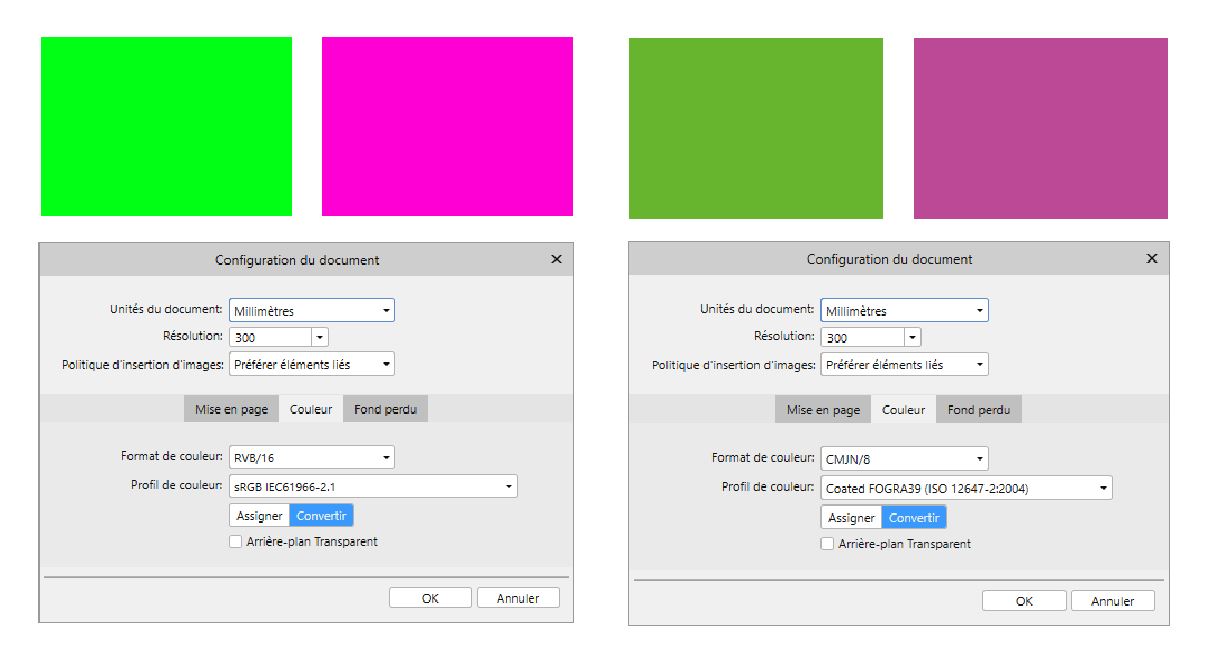Confirm left dialog with OK button
Screen dimensions: 1215x664
click(x=430, y=598)
